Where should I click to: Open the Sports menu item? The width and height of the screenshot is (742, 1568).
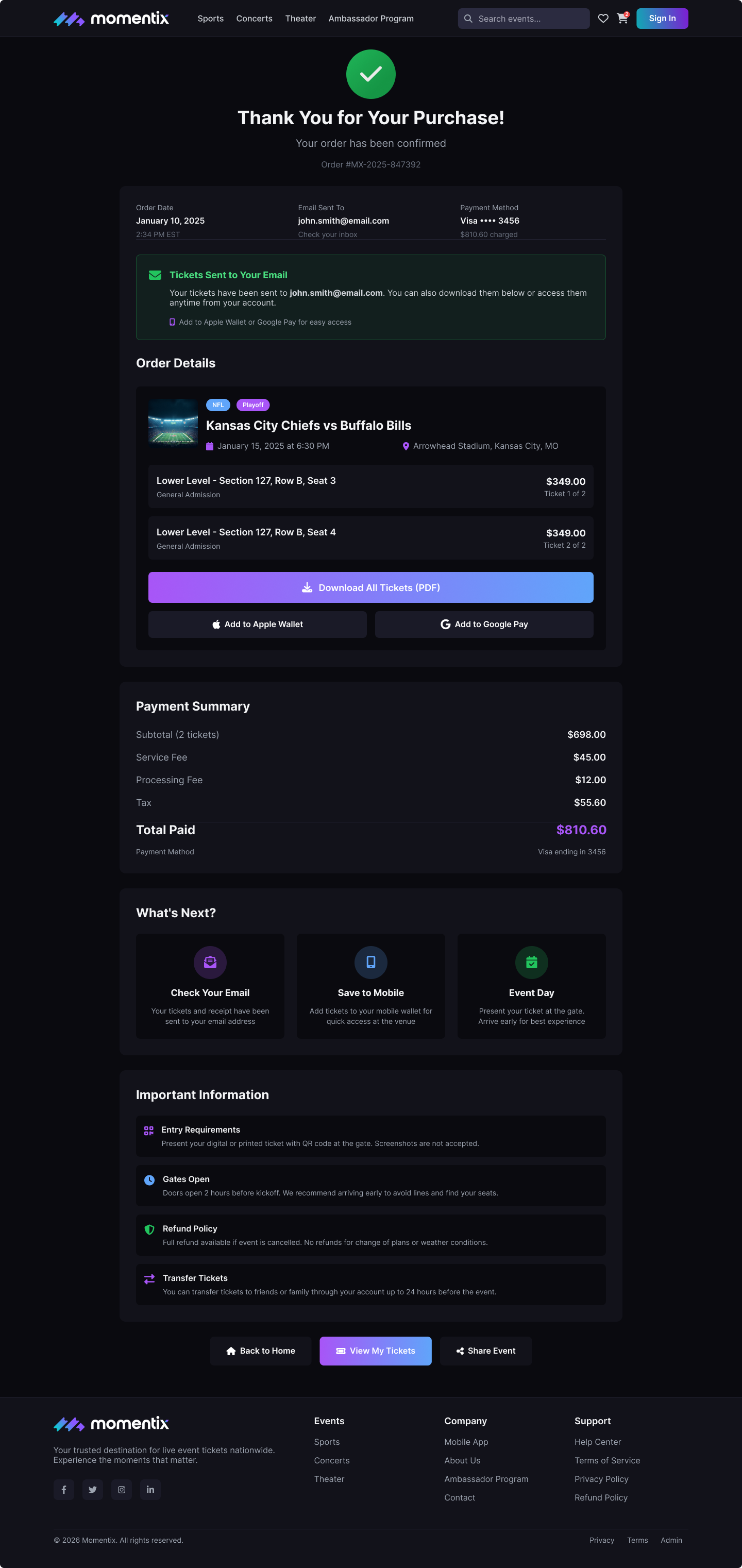click(211, 19)
